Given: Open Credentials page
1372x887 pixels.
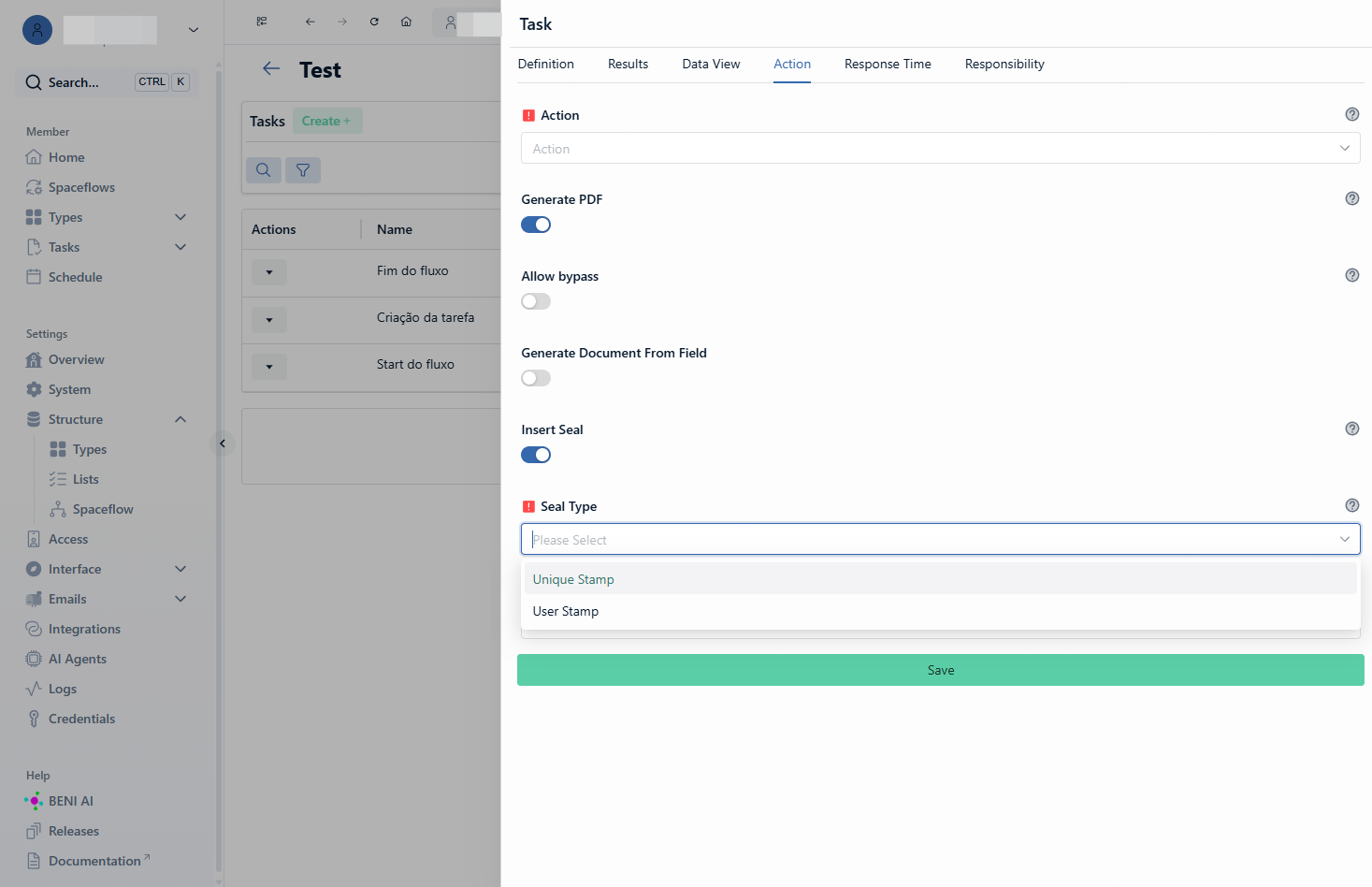Looking at the screenshot, I should (x=81, y=719).
